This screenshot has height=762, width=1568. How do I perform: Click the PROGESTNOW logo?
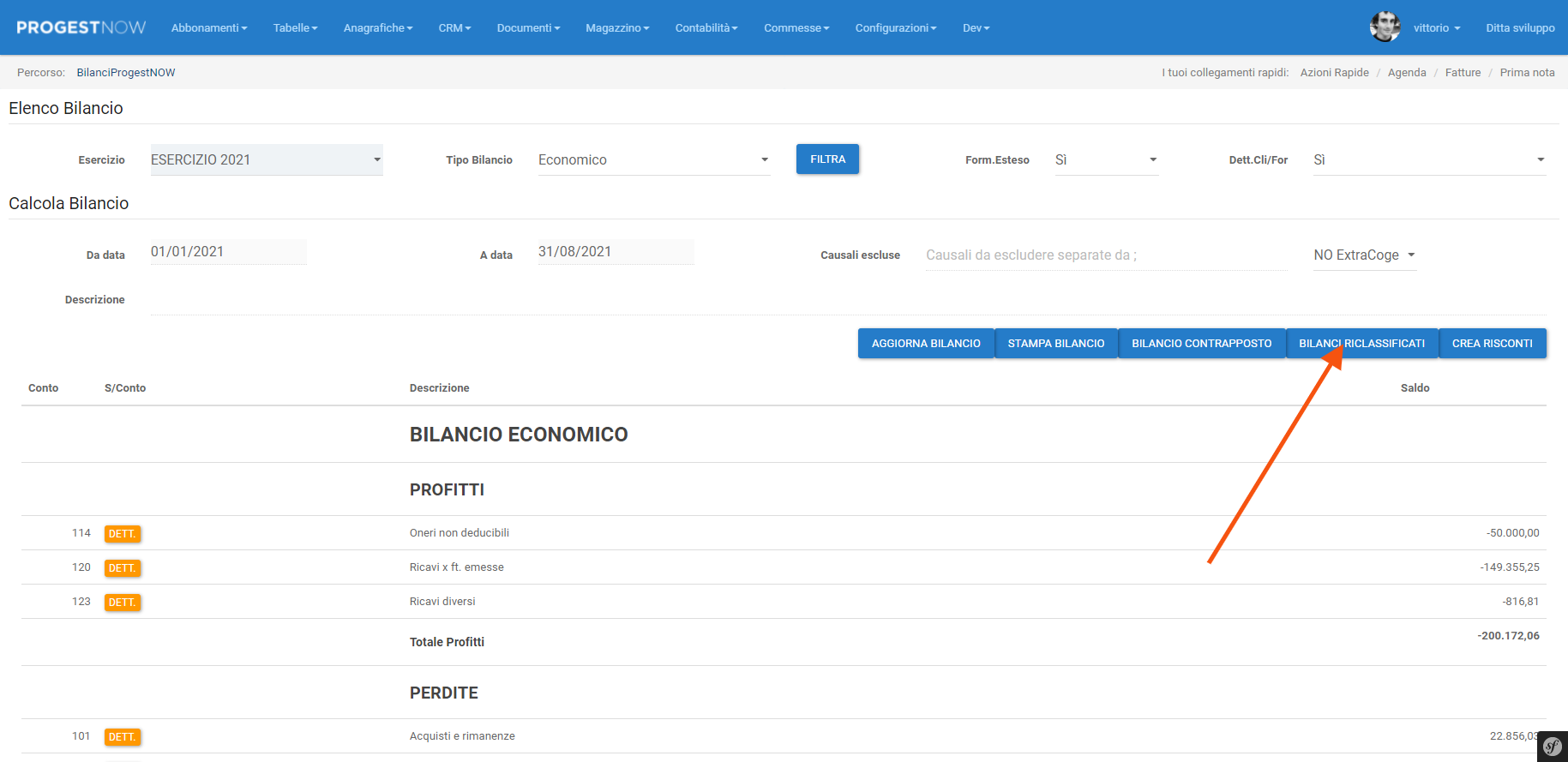[81, 27]
